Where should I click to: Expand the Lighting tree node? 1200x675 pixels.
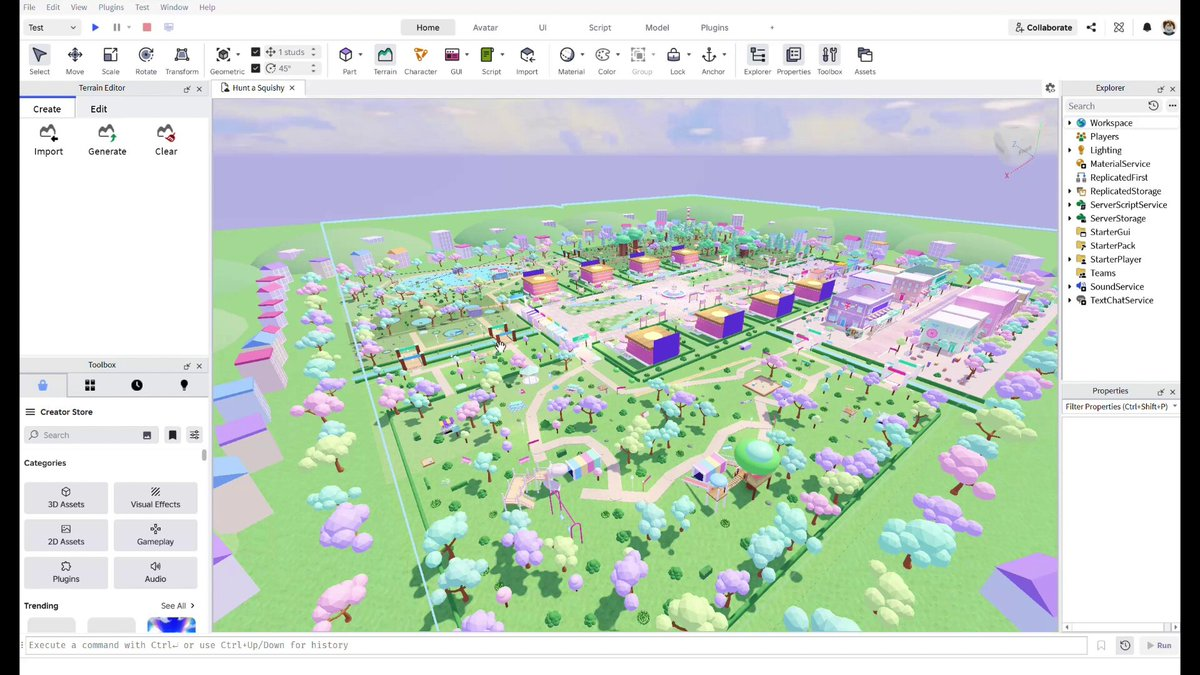coord(1069,150)
